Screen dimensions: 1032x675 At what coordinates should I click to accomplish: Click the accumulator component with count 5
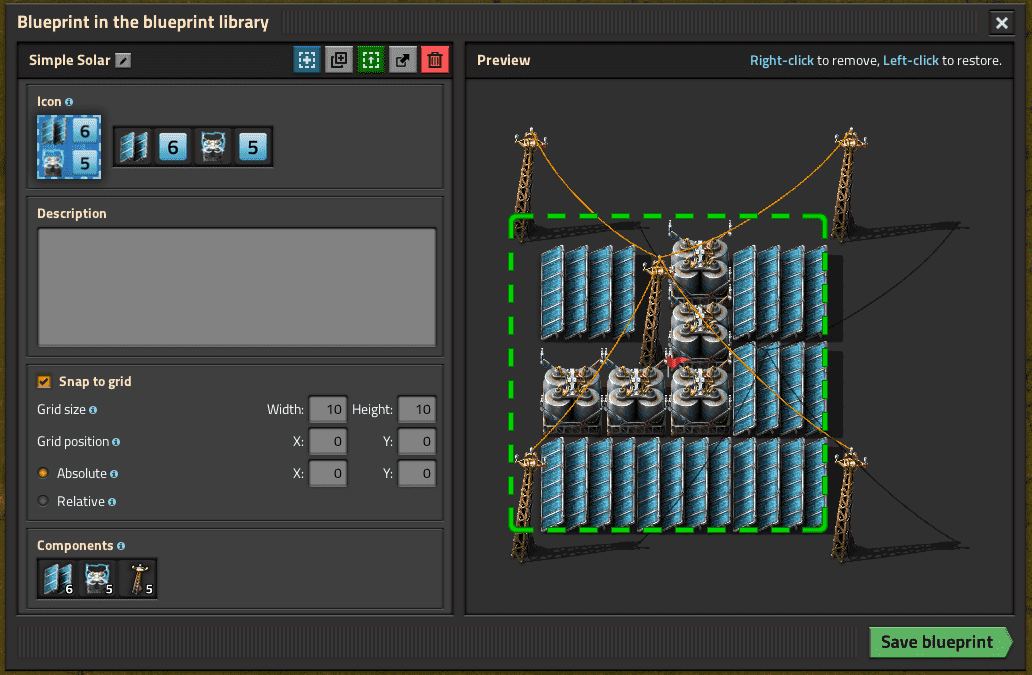tap(97, 579)
